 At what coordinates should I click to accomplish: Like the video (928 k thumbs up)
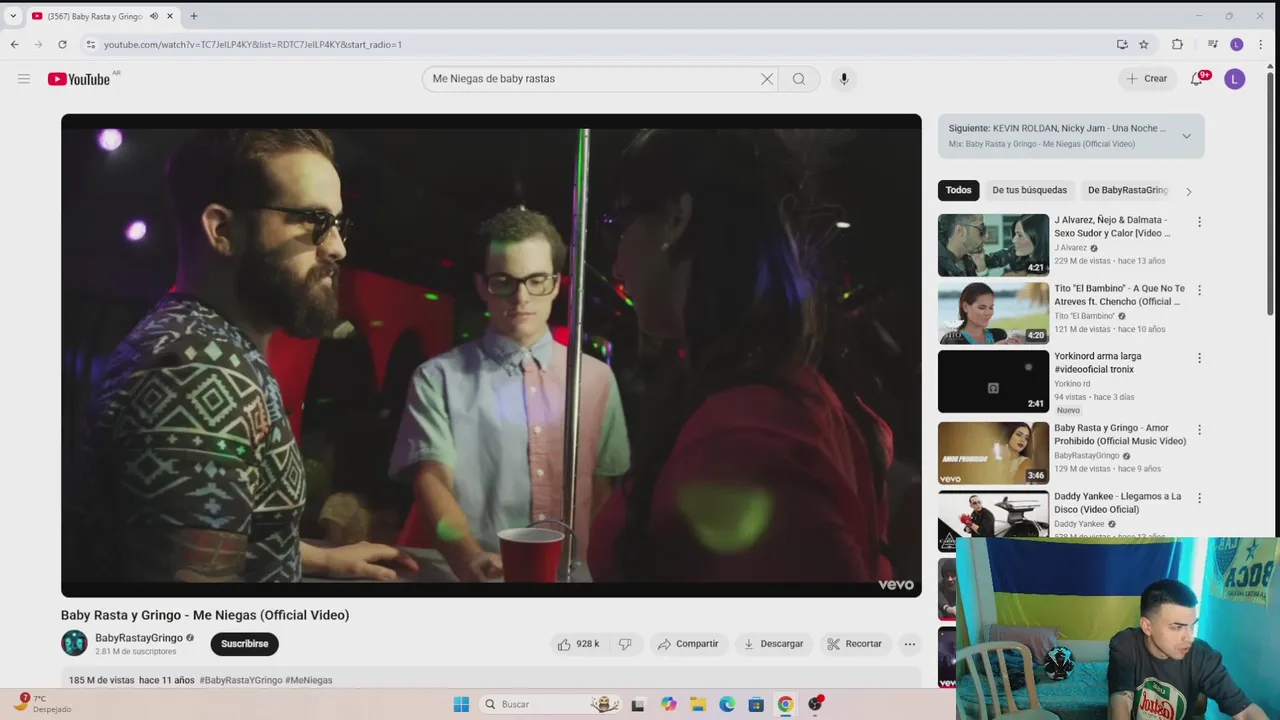click(578, 644)
